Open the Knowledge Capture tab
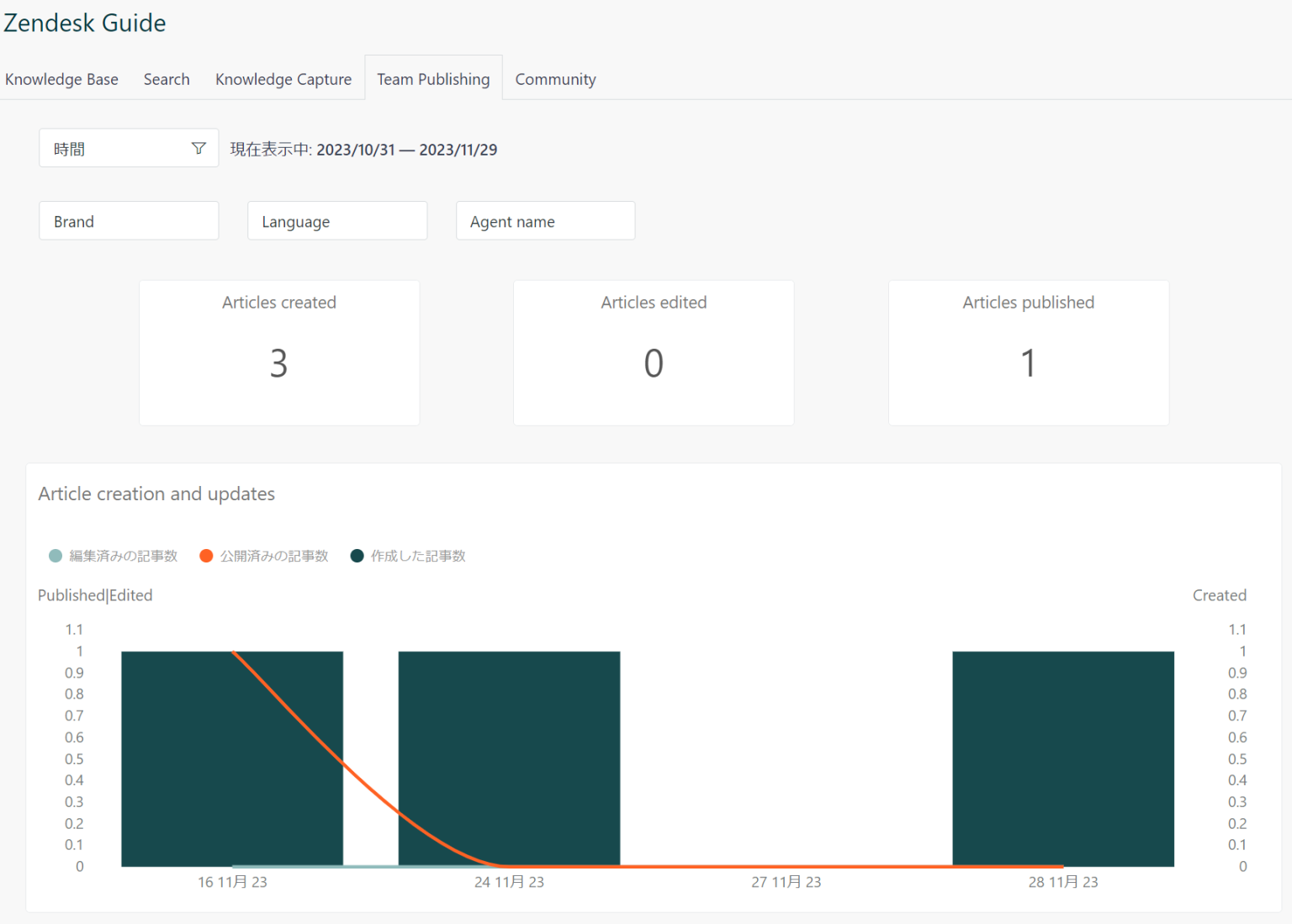1292x924 pixels. coord(283,78)
